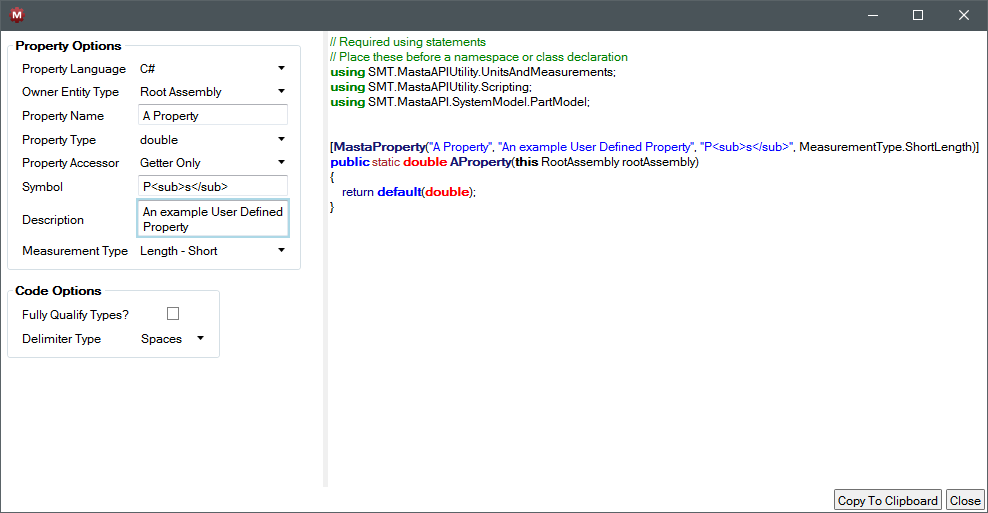Click the 'Measurement Type' label

(x=75, y=251)
